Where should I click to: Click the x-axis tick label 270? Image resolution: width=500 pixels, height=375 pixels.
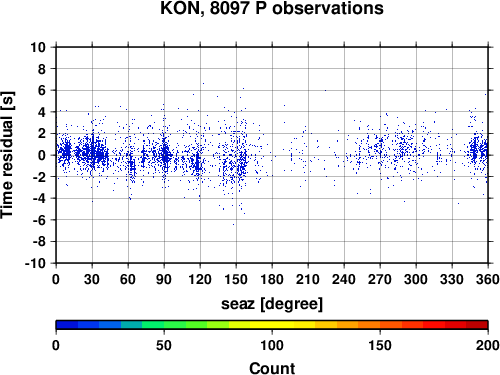(380, 279)
